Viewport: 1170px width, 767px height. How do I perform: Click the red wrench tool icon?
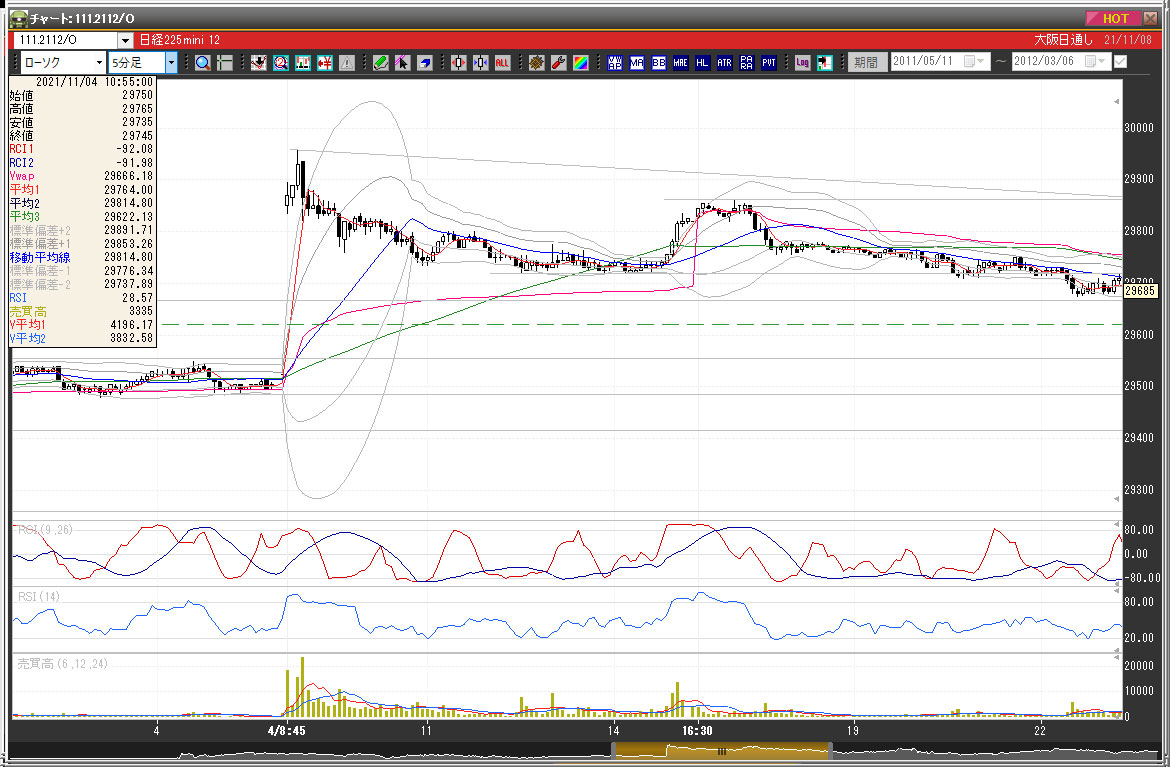tap(558, 63)
